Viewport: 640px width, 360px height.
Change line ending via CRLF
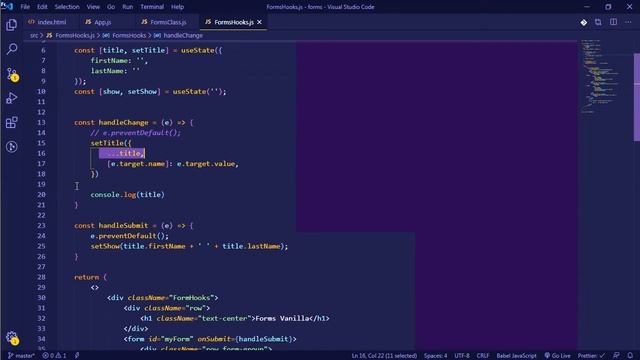coord(483,356)
